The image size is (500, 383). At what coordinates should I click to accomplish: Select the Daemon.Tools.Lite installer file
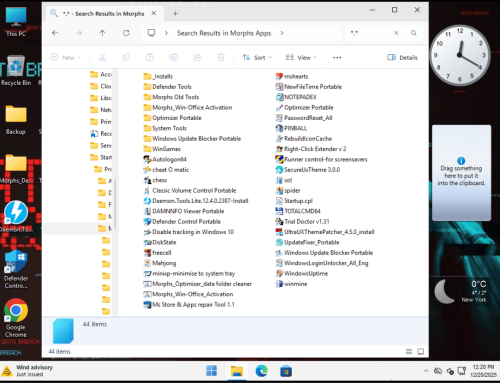196,201
